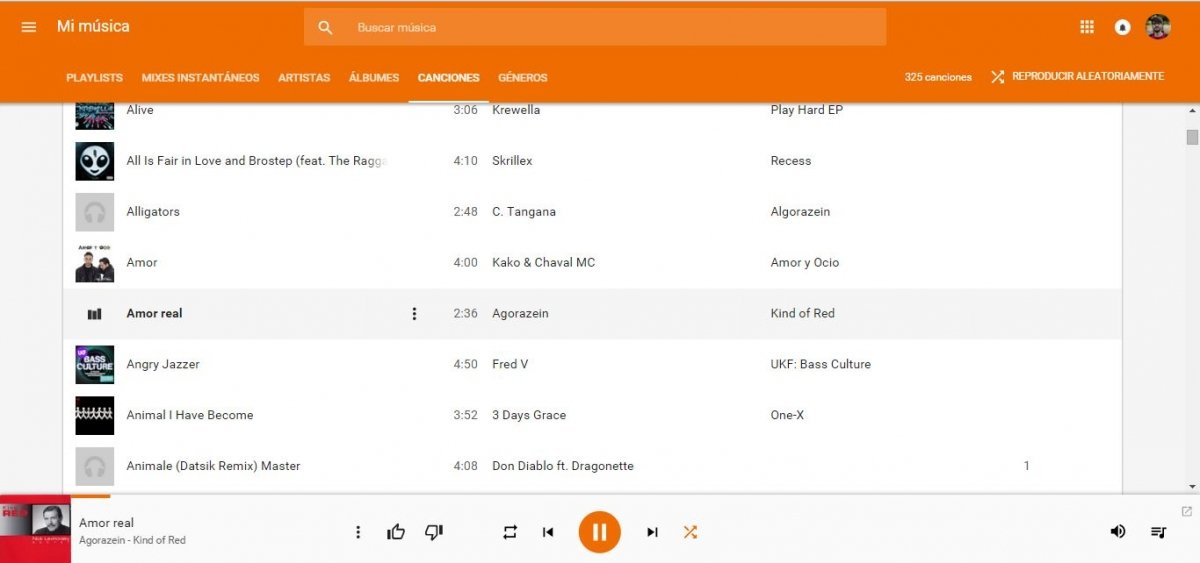Open artist Don Diablo ft. Dragonette
The height and width of the screenshot is (563, 1200).
coord(563,466)
